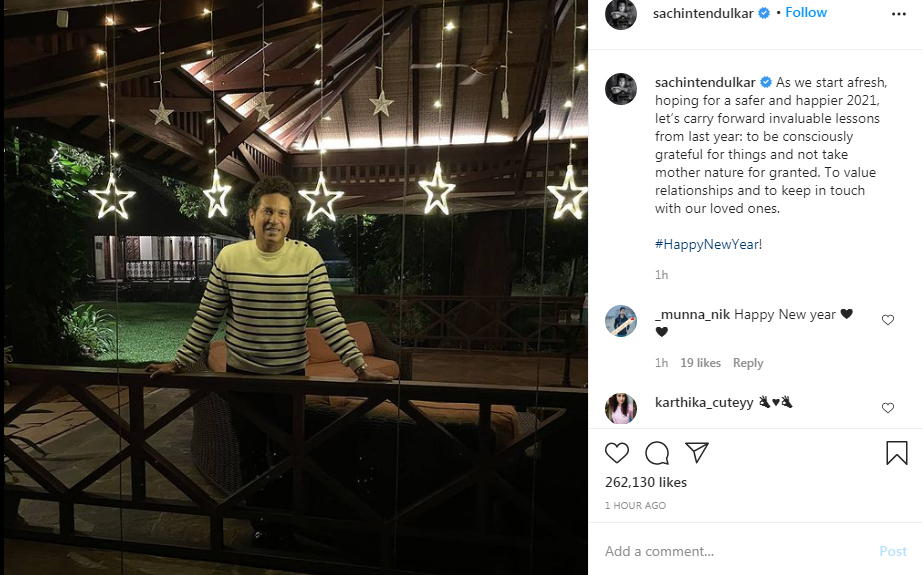Share post using paper plane icon

pyautogui.click(x=697, y=452)
